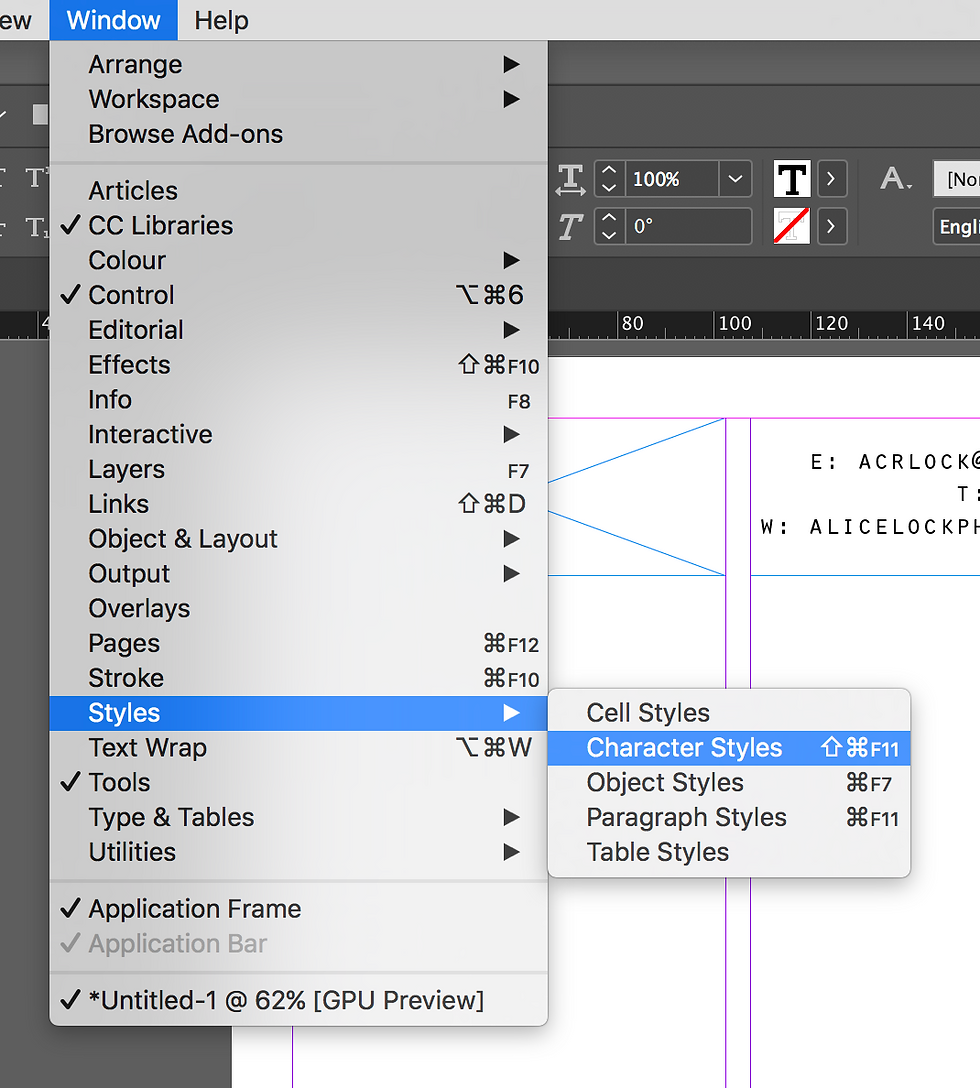Image resolution: width=980 pixels, height=1088 pixels.
Task: Select the highlighted Styles menu item
Action: tap(298, 713)
